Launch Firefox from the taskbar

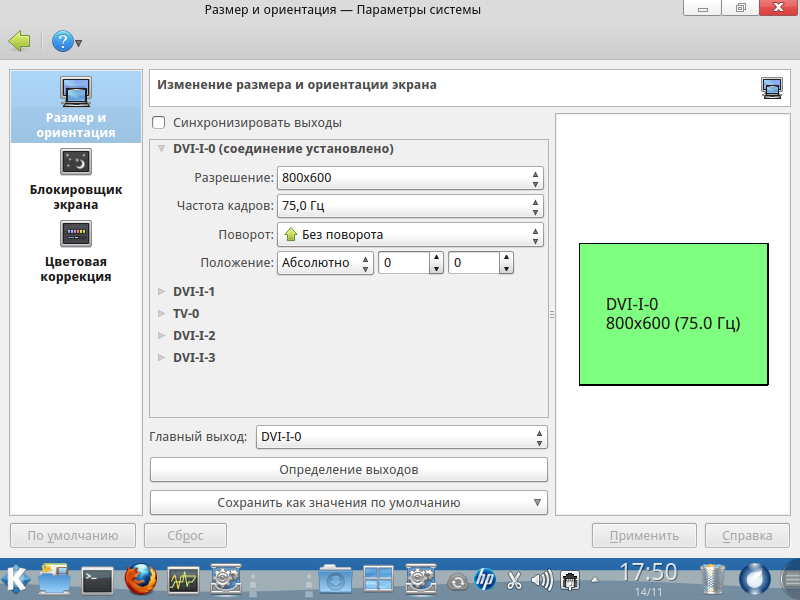tap(140, 580)
